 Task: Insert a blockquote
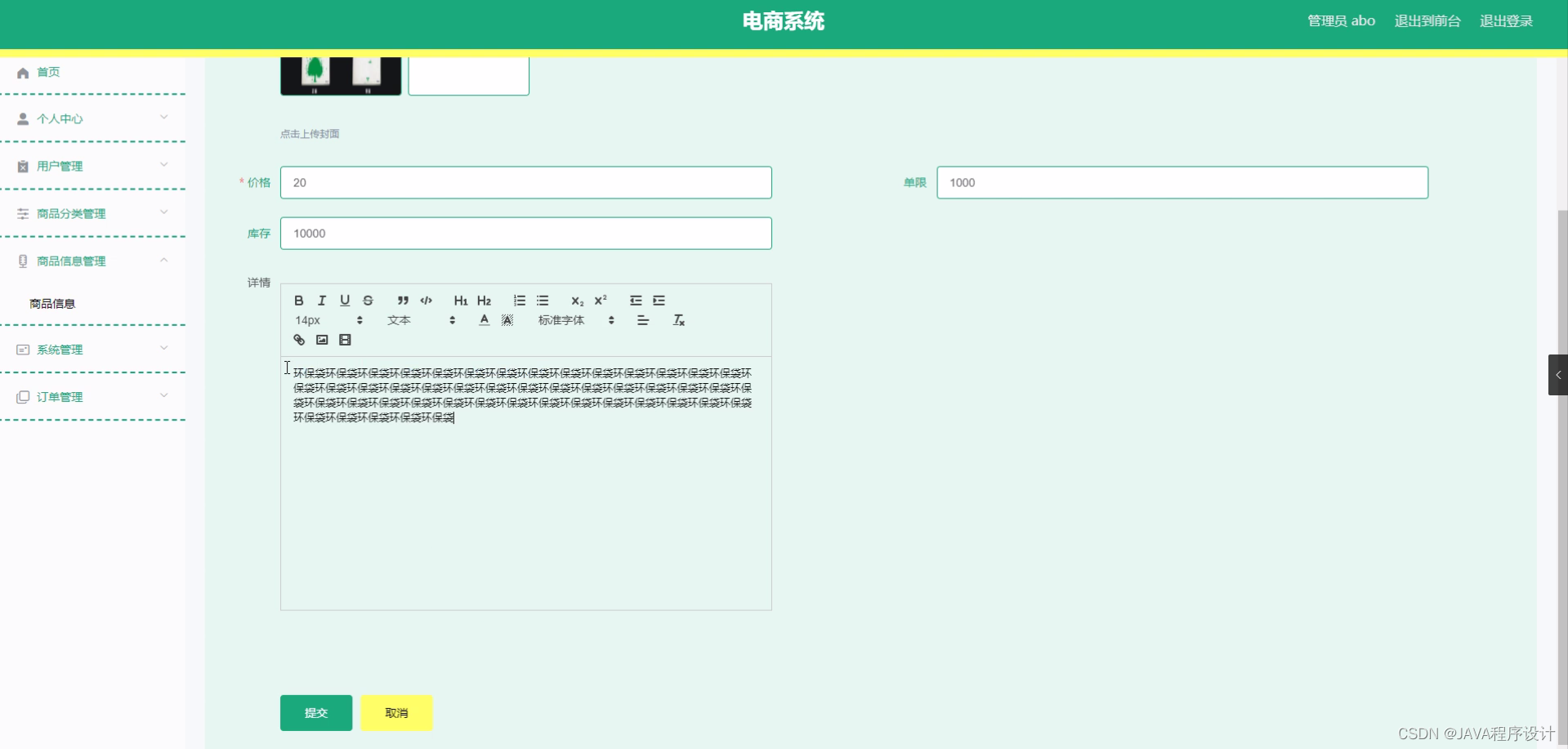coord(402,301)
